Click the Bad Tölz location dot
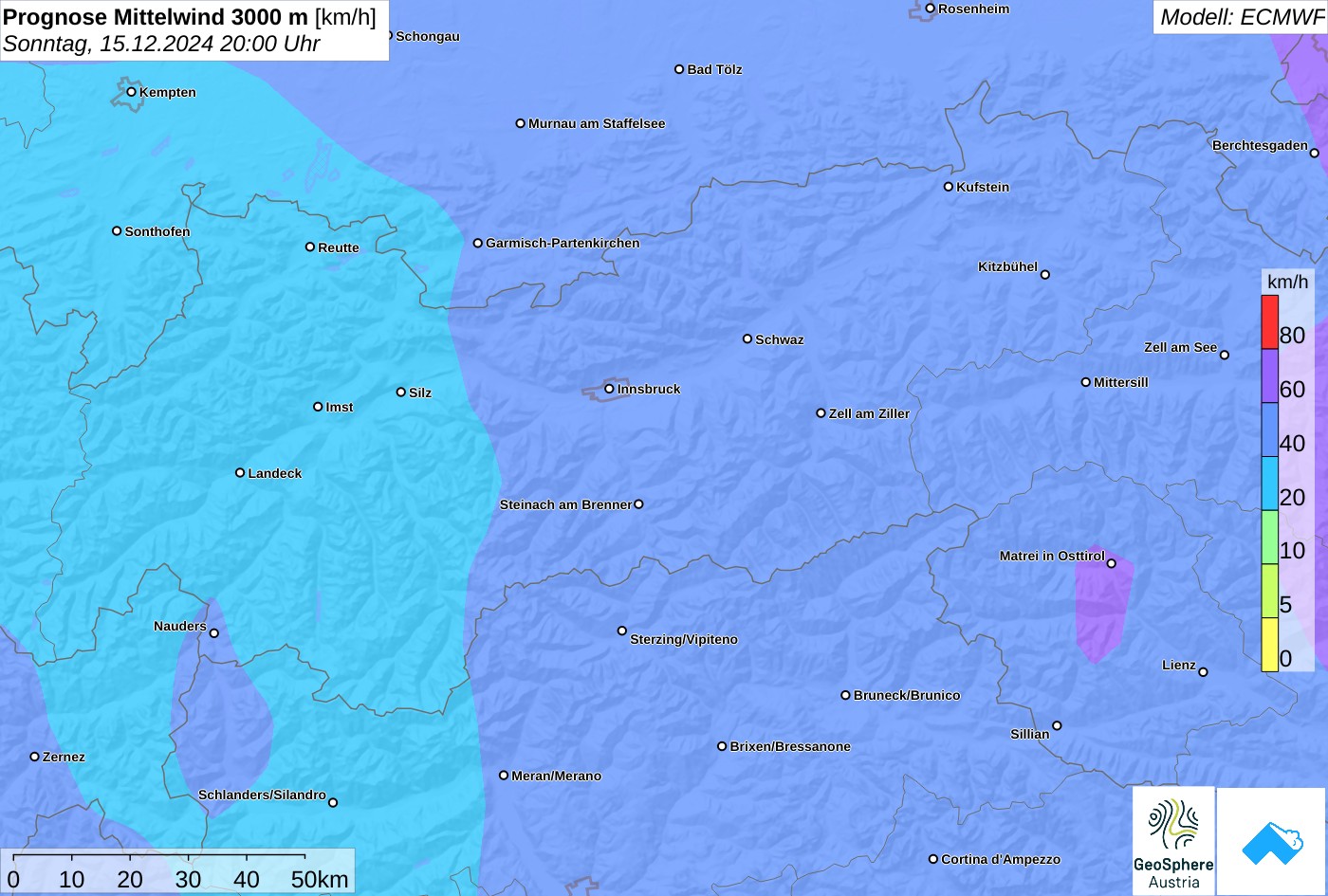 pyautogui.click(x=679, y=69)
